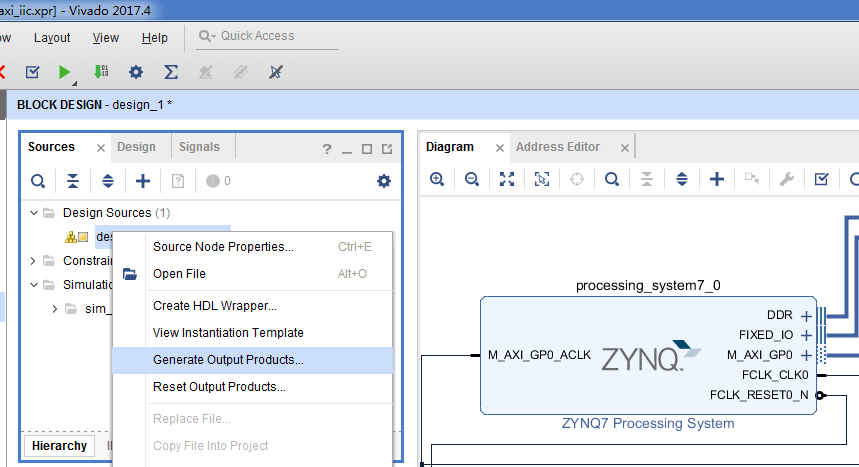859x467 pixels.
Task: Click the crossed-out pin toolbar icon
Action: point(276,72)
